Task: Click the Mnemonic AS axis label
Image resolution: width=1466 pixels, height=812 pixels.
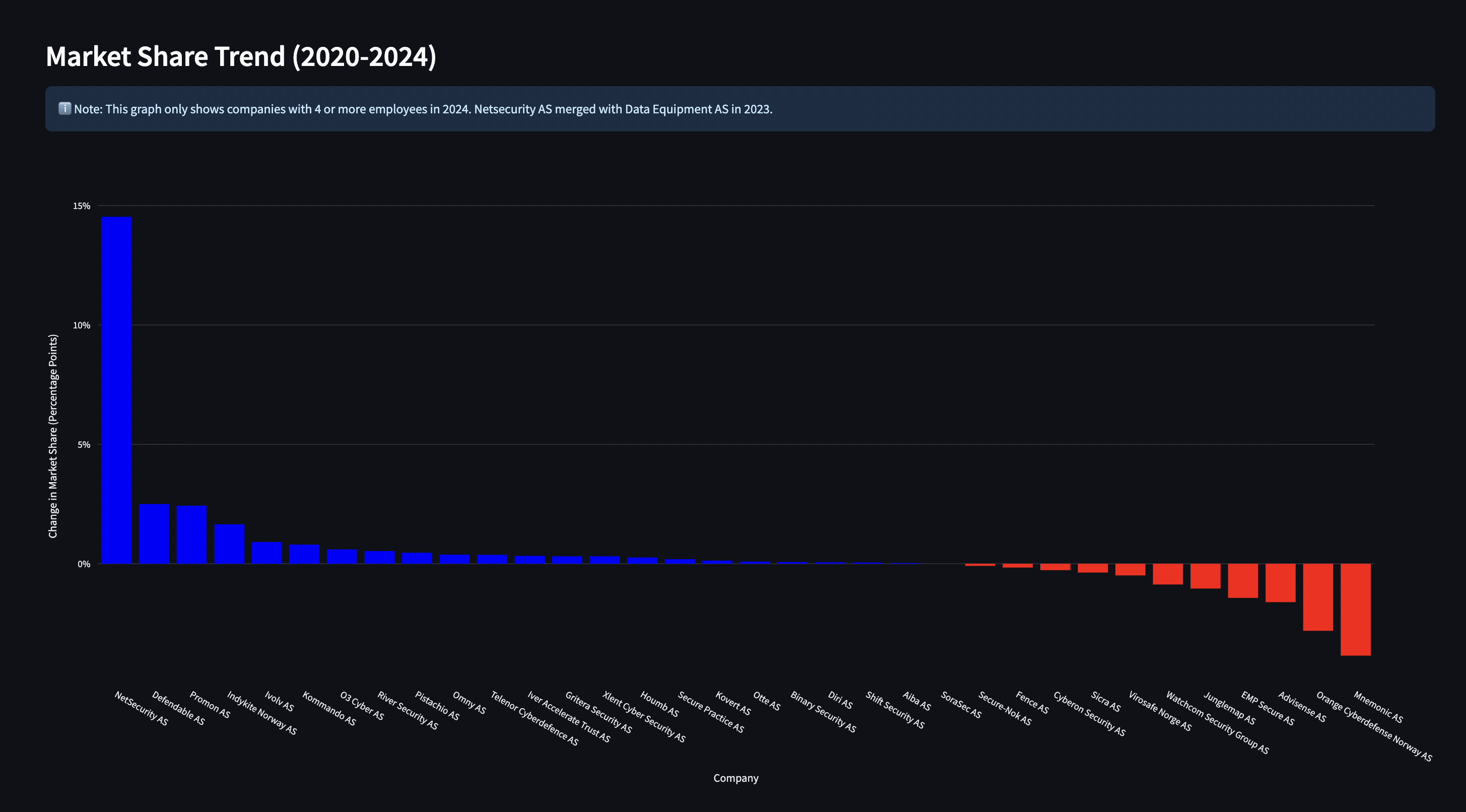Action: pyautogui.click(x=1378, y=707)
